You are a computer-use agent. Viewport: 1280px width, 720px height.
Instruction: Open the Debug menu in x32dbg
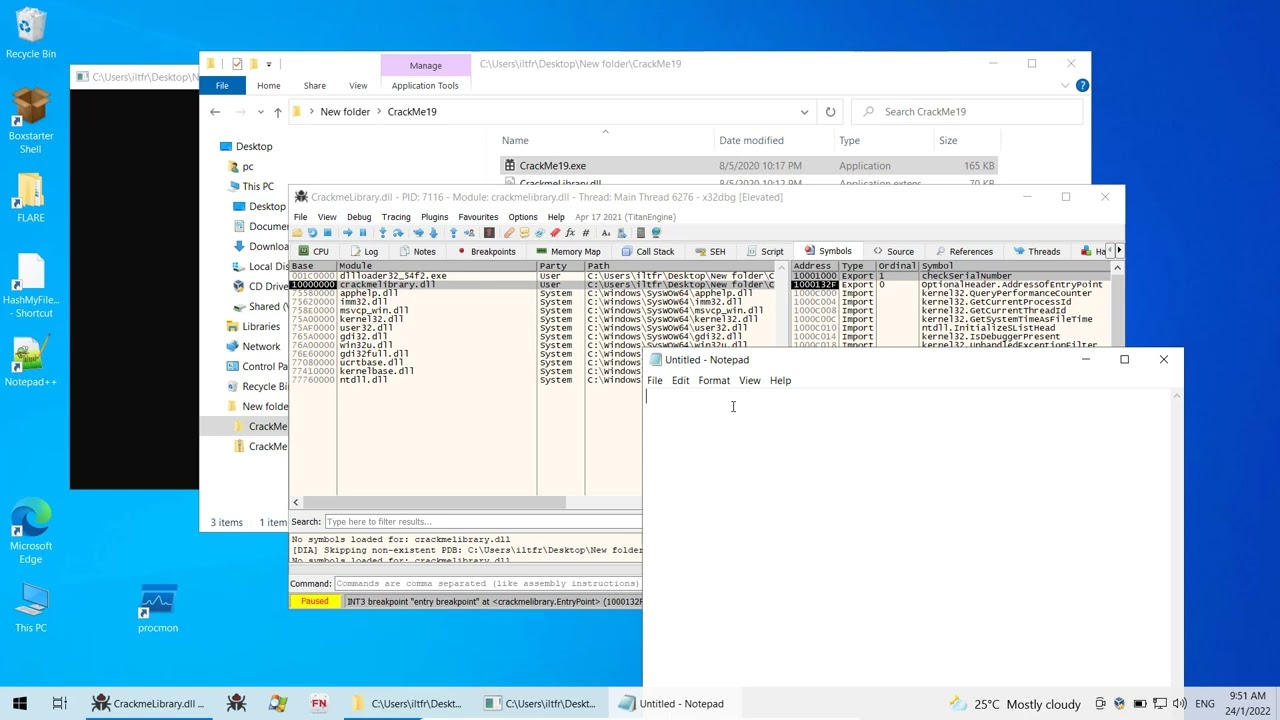coord(359,217)
